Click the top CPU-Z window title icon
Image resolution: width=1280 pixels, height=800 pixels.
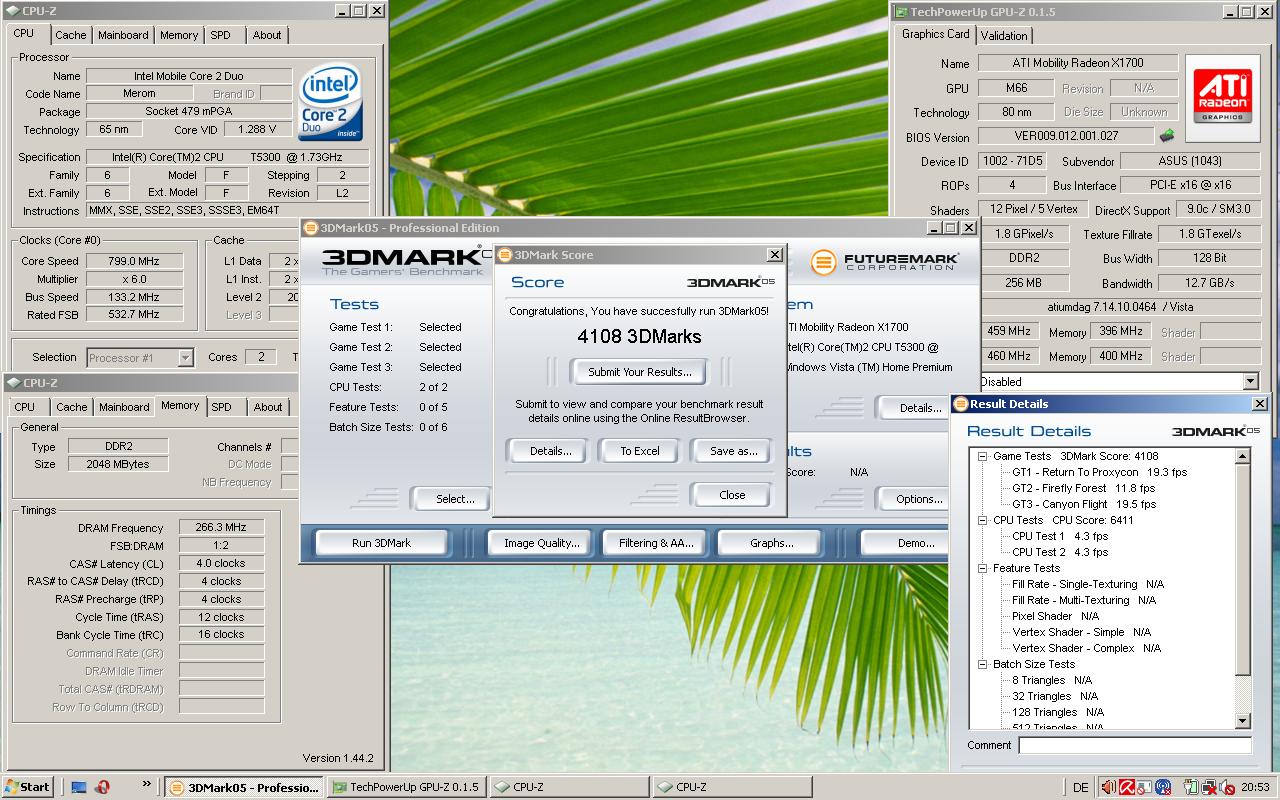click(x=12, y=11)
